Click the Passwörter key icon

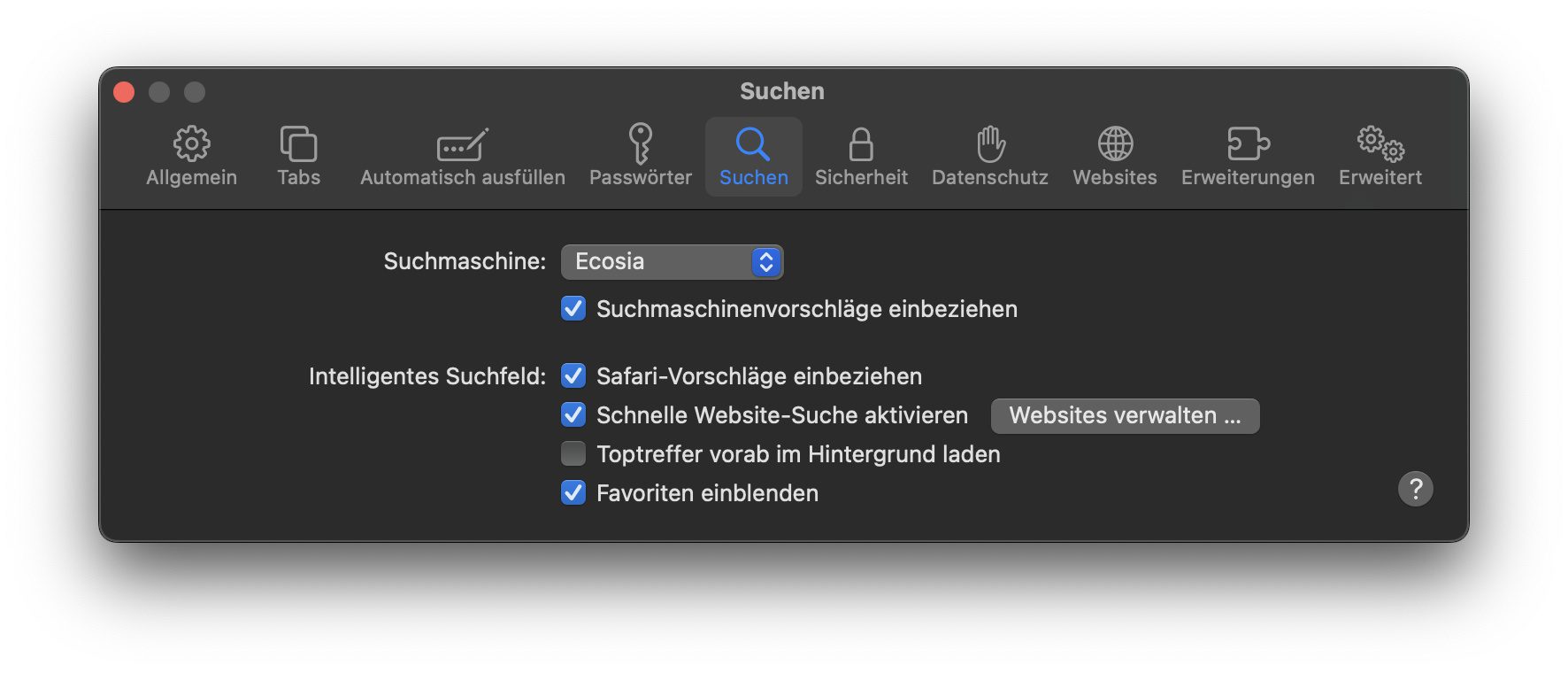pyautogui.click(x=640, y=143)
